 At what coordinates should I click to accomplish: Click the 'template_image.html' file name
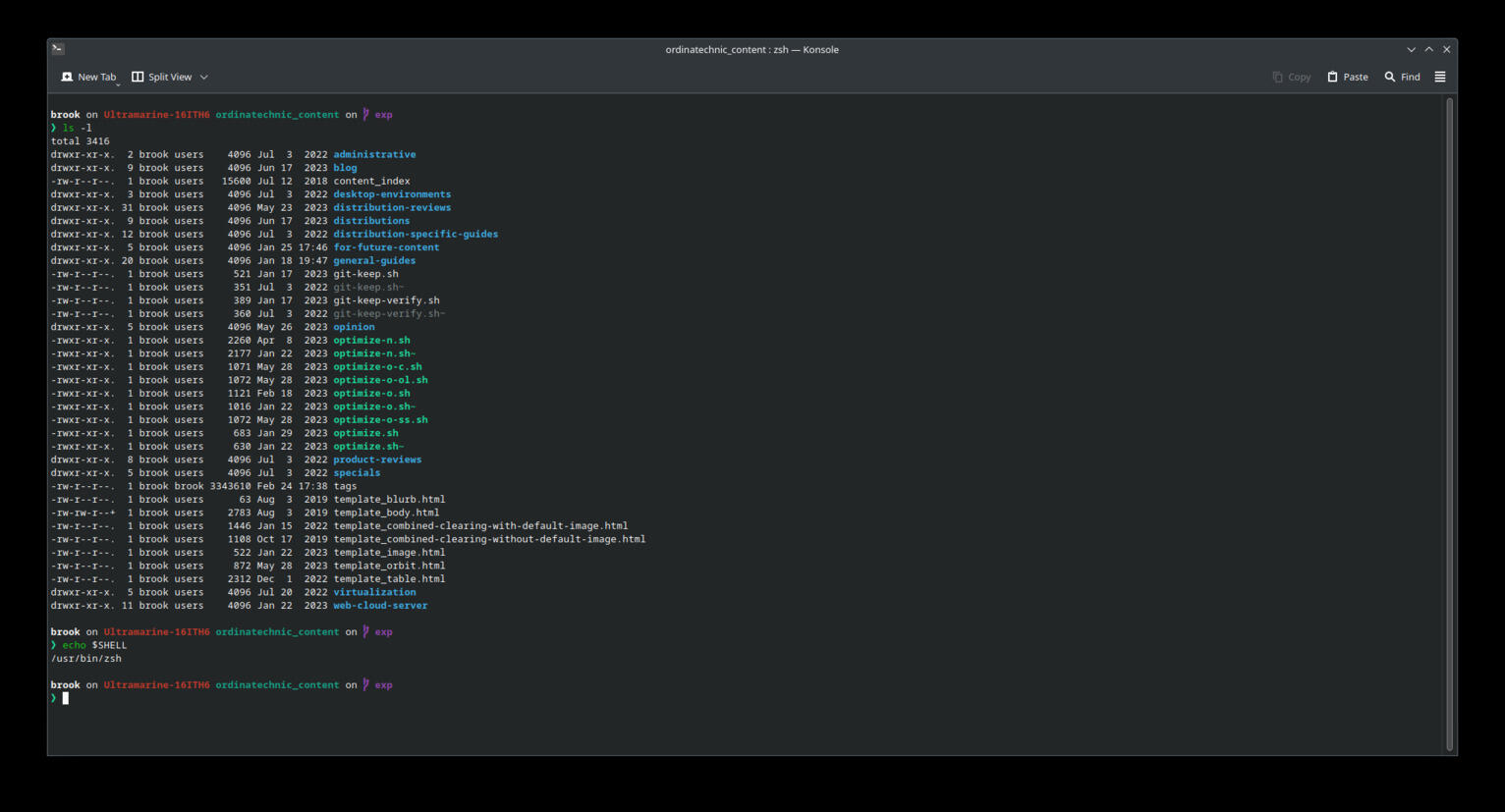coord(389,552)
